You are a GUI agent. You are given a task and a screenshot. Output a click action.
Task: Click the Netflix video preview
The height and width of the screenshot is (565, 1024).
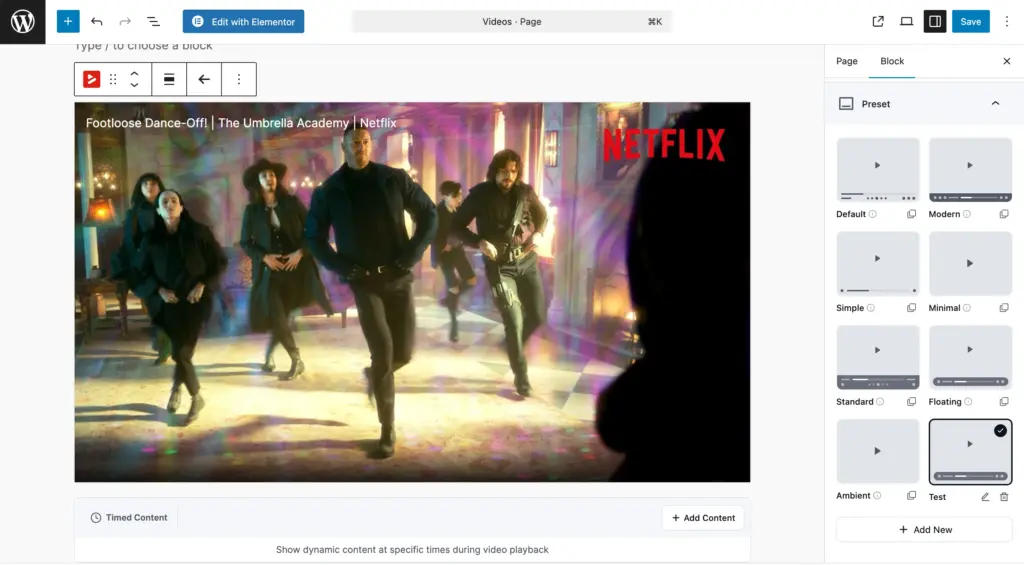point(412,292)
